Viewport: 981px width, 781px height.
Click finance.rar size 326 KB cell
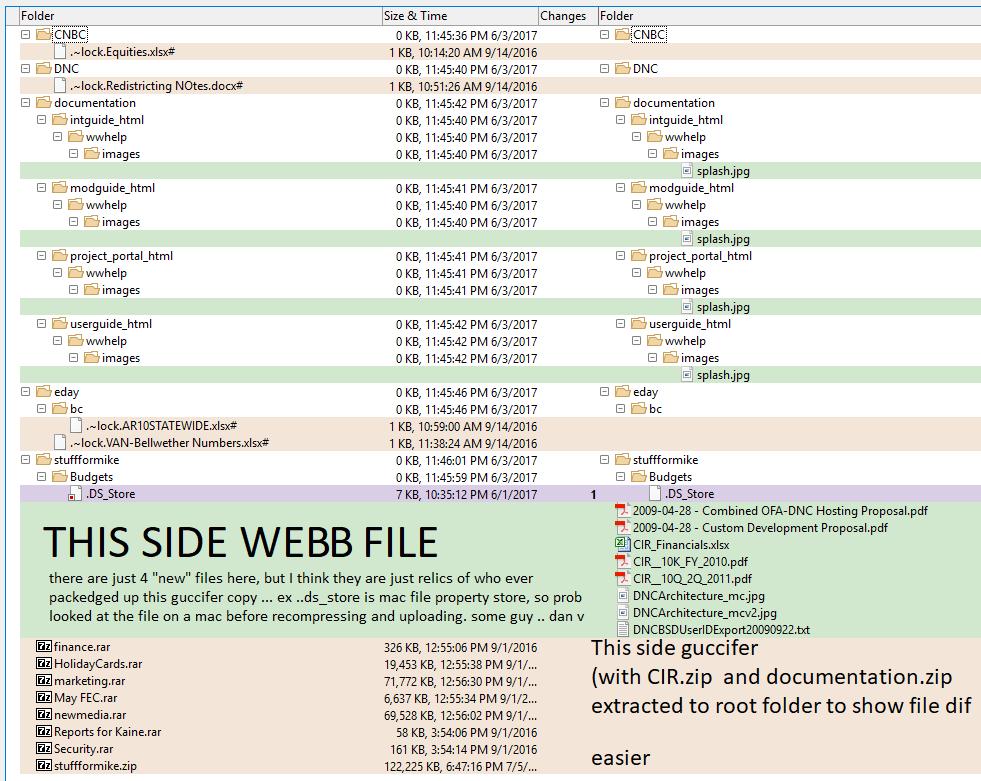coord(460,647)
